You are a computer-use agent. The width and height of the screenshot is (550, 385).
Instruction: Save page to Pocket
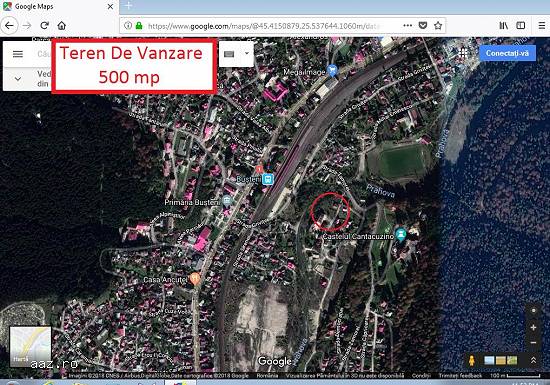(423, 26)
